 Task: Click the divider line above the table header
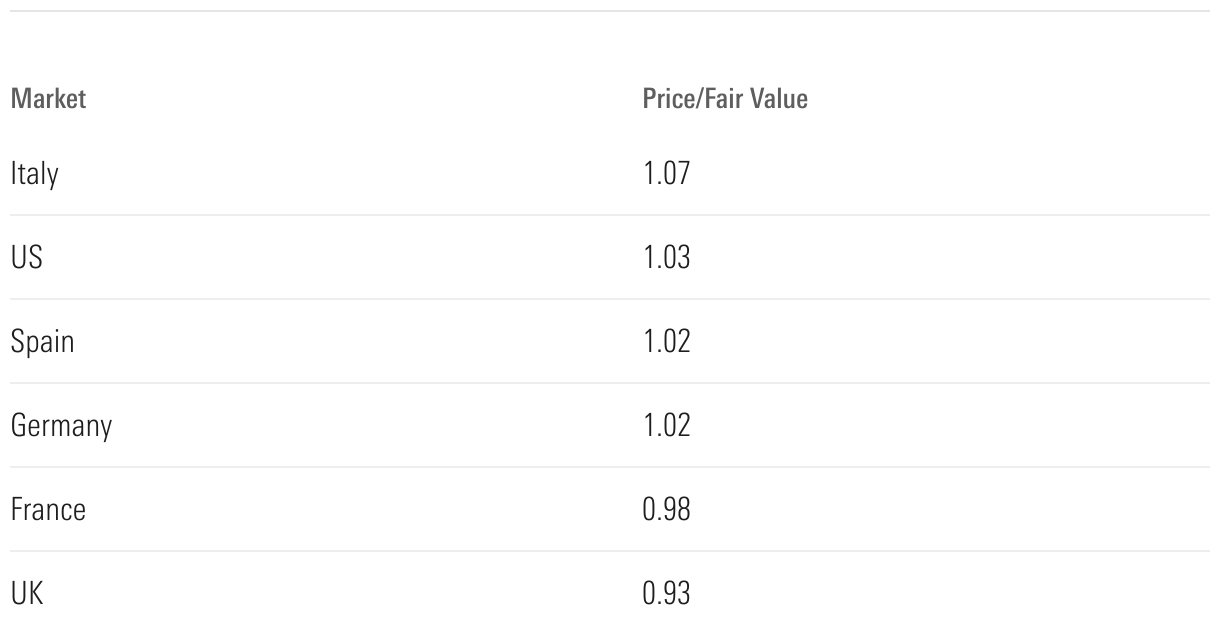click(610, 11)
